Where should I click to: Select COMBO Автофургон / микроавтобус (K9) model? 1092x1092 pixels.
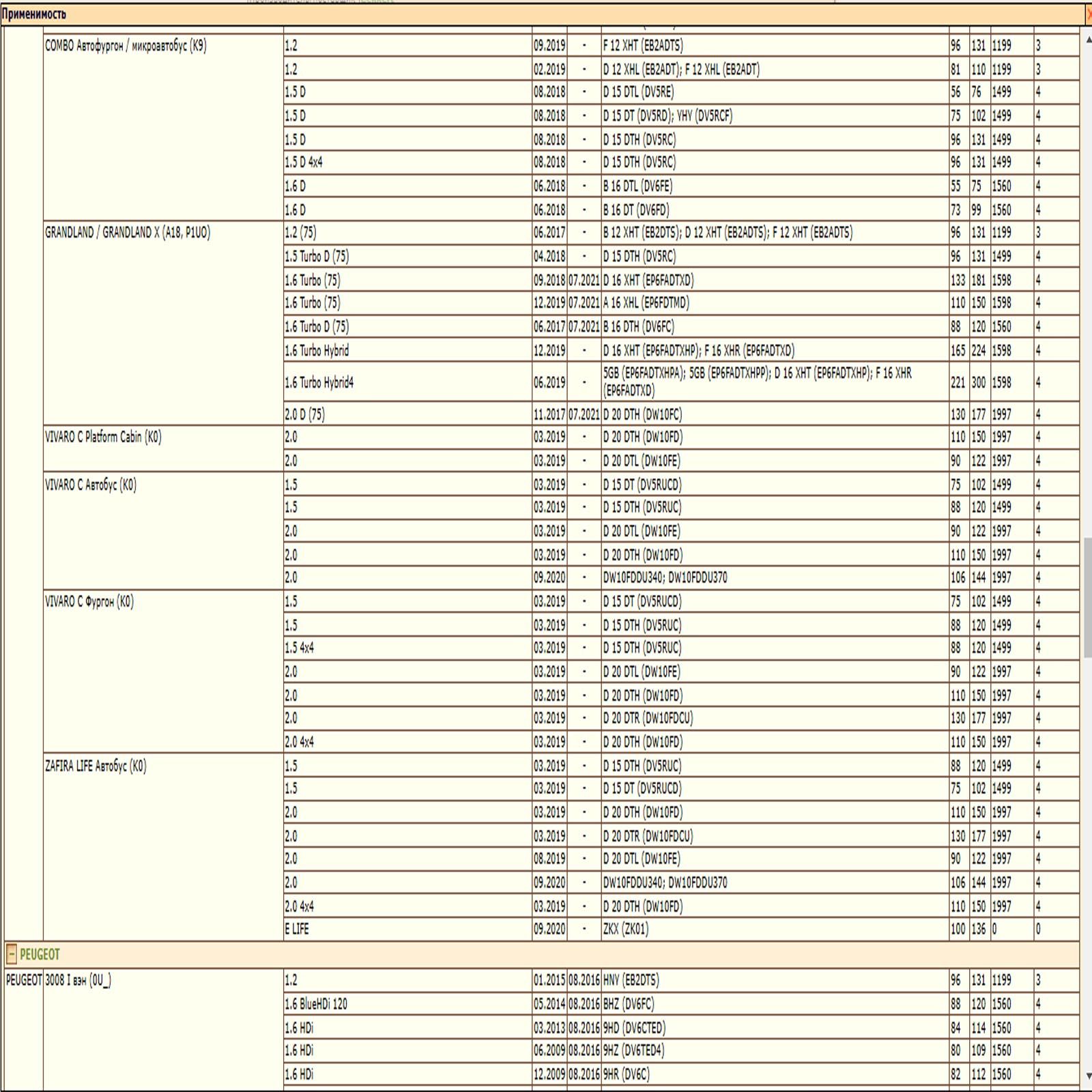click(x=126, y=46)
